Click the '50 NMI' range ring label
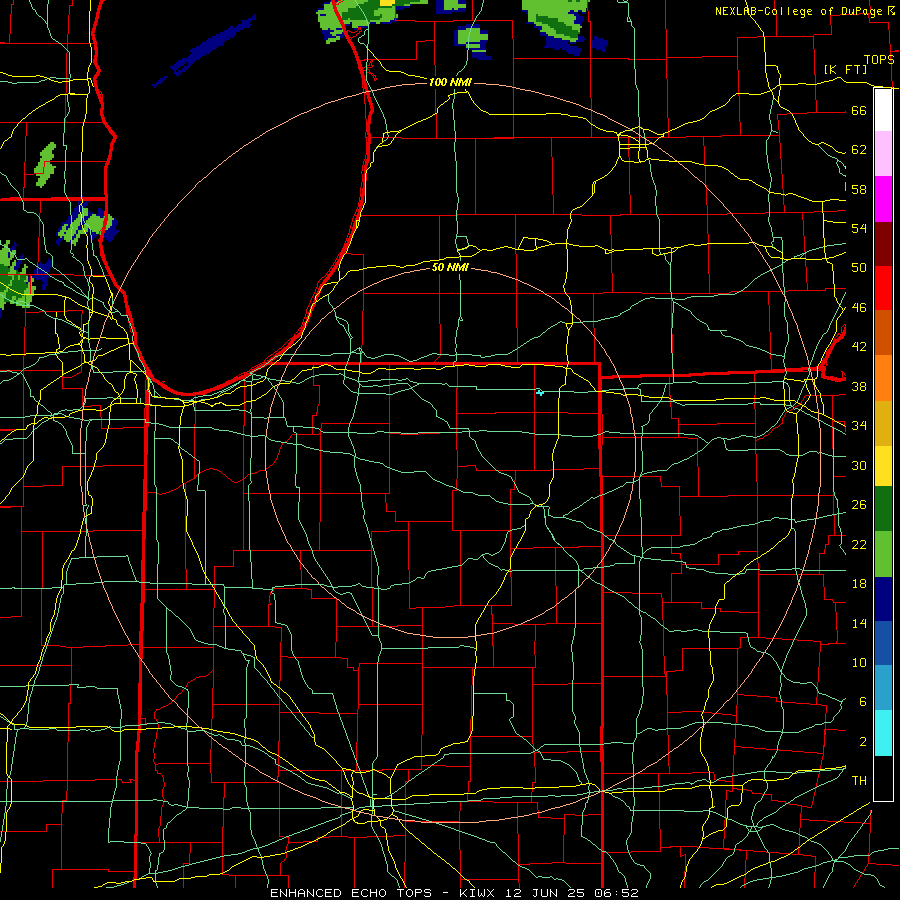900x900 pixels. pyautogui.click(x=450, y=267)
